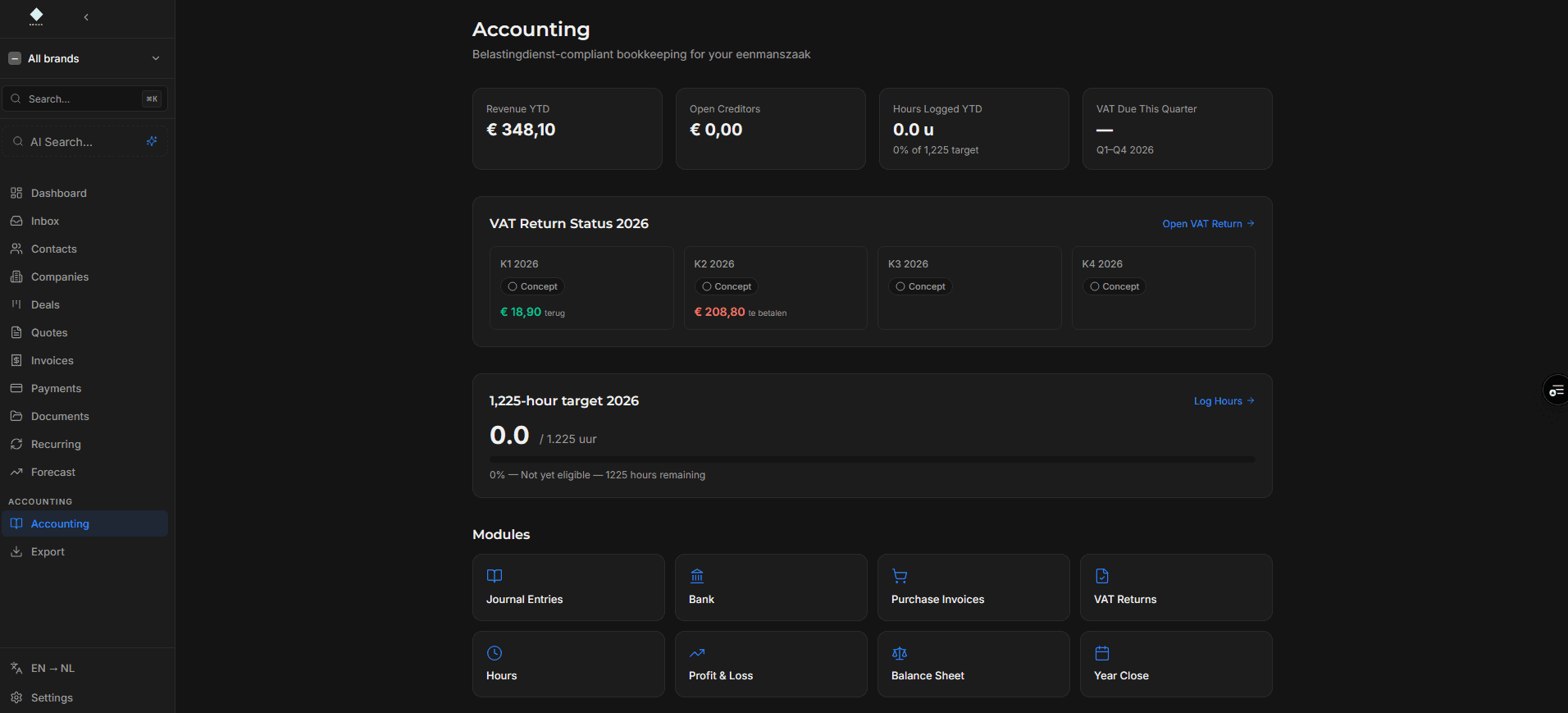Click the € 208,80 te betalen amount
The width and height of the screenshot is (1568, 713).
click(741, 313)
